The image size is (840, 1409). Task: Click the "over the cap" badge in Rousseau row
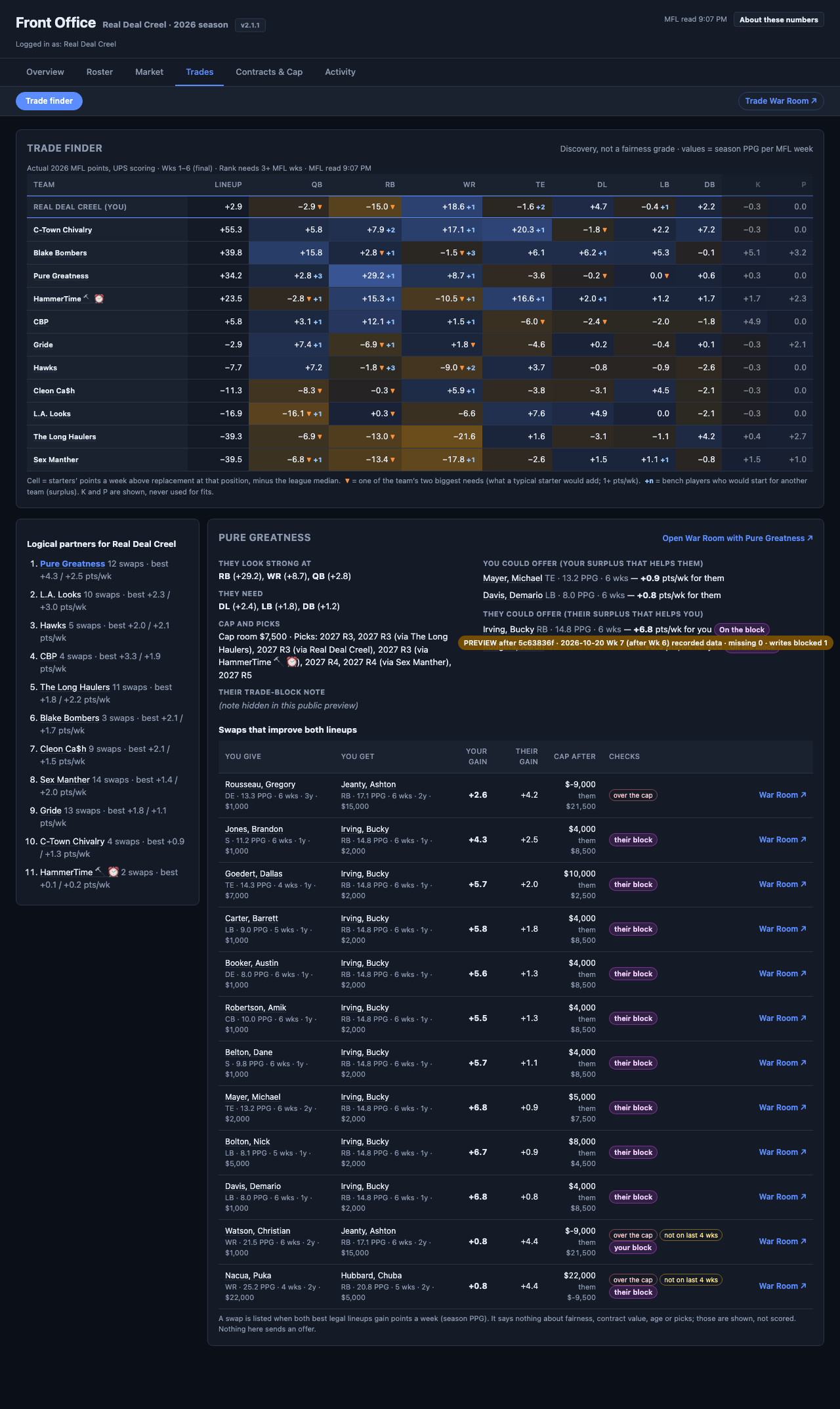click(x=633, y=795)
